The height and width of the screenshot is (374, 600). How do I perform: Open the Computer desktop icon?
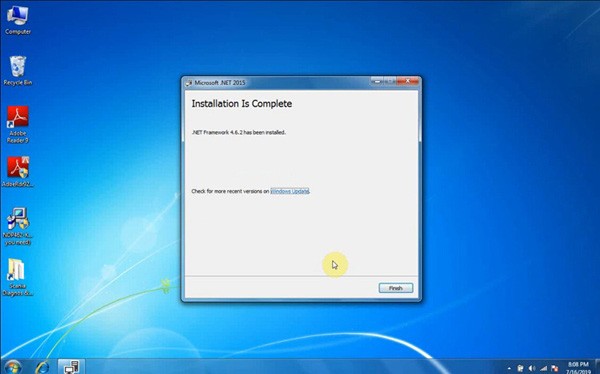[18, 20]
